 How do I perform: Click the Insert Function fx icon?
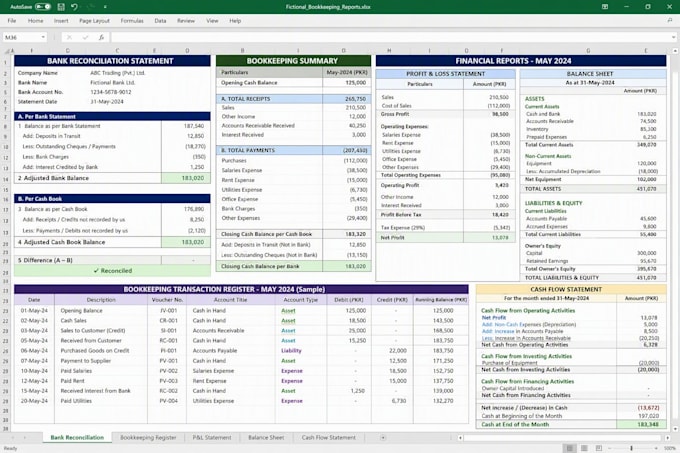[101, 37]
